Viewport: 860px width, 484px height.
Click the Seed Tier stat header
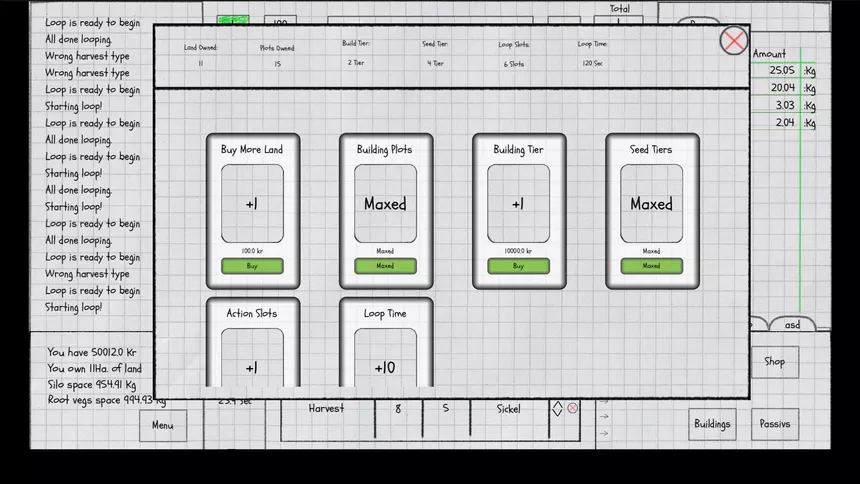pos(435,44)
